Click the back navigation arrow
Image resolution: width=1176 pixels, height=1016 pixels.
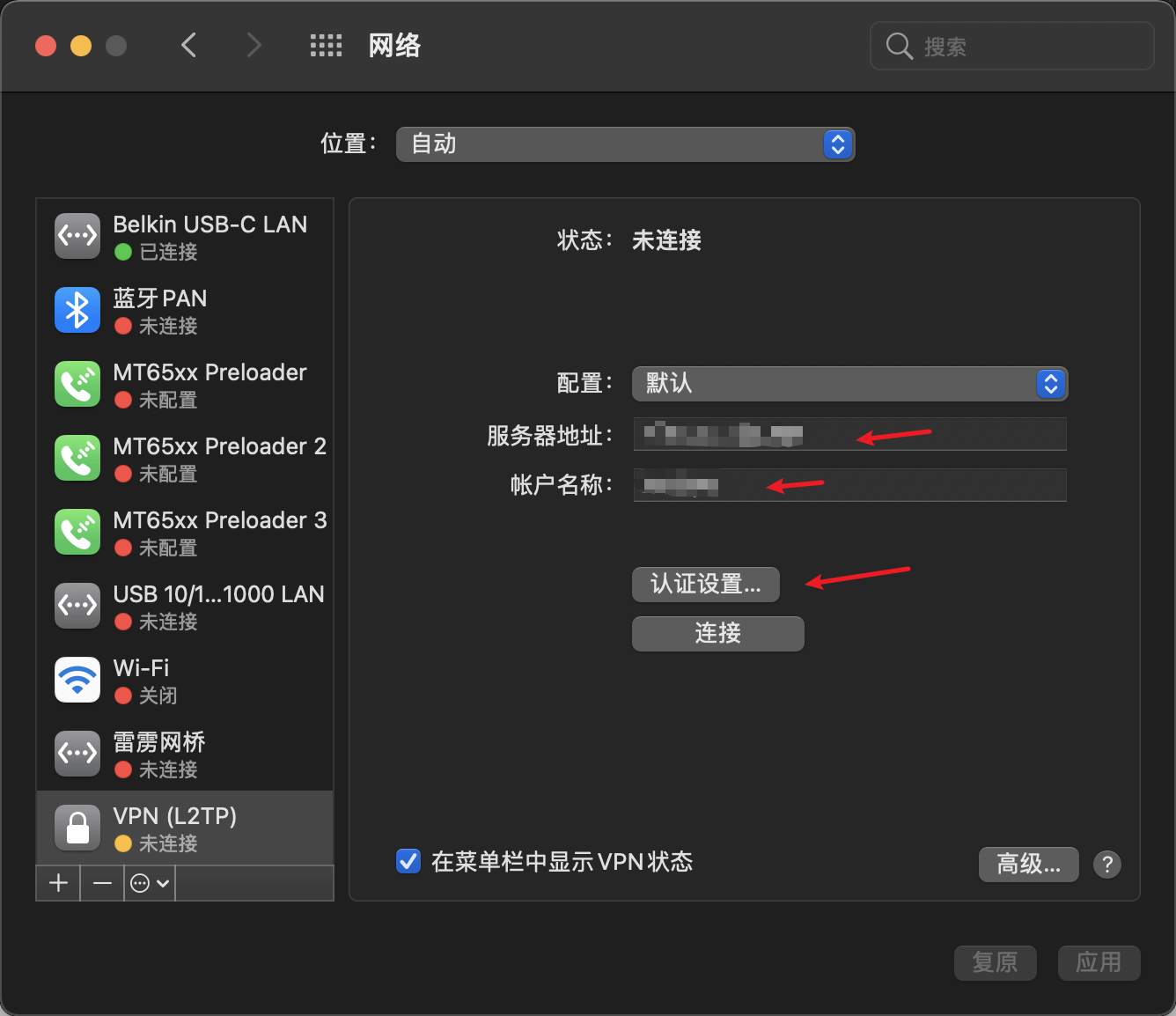pos(188,45)
